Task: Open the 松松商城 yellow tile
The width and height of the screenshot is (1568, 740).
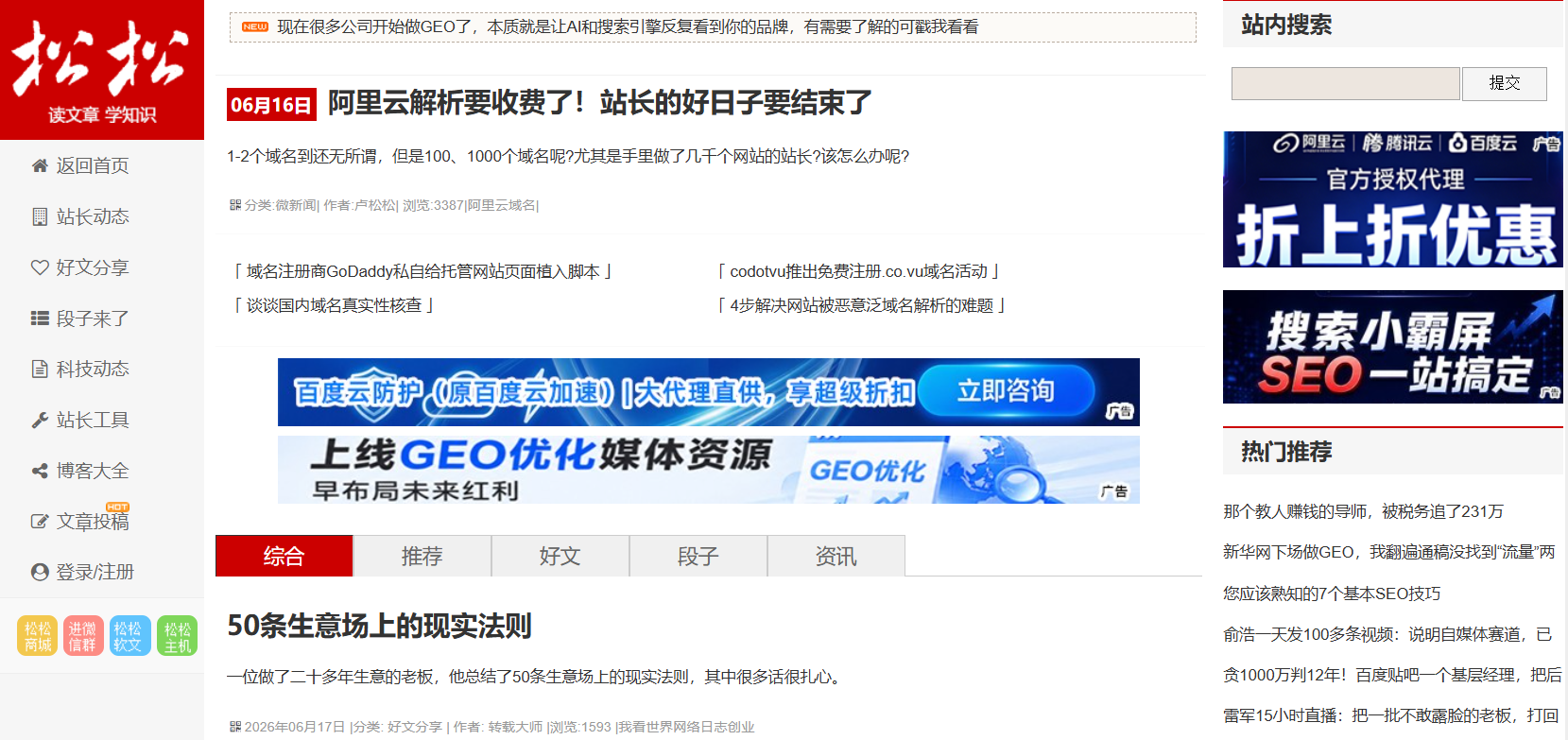Action: pos(38,636)
